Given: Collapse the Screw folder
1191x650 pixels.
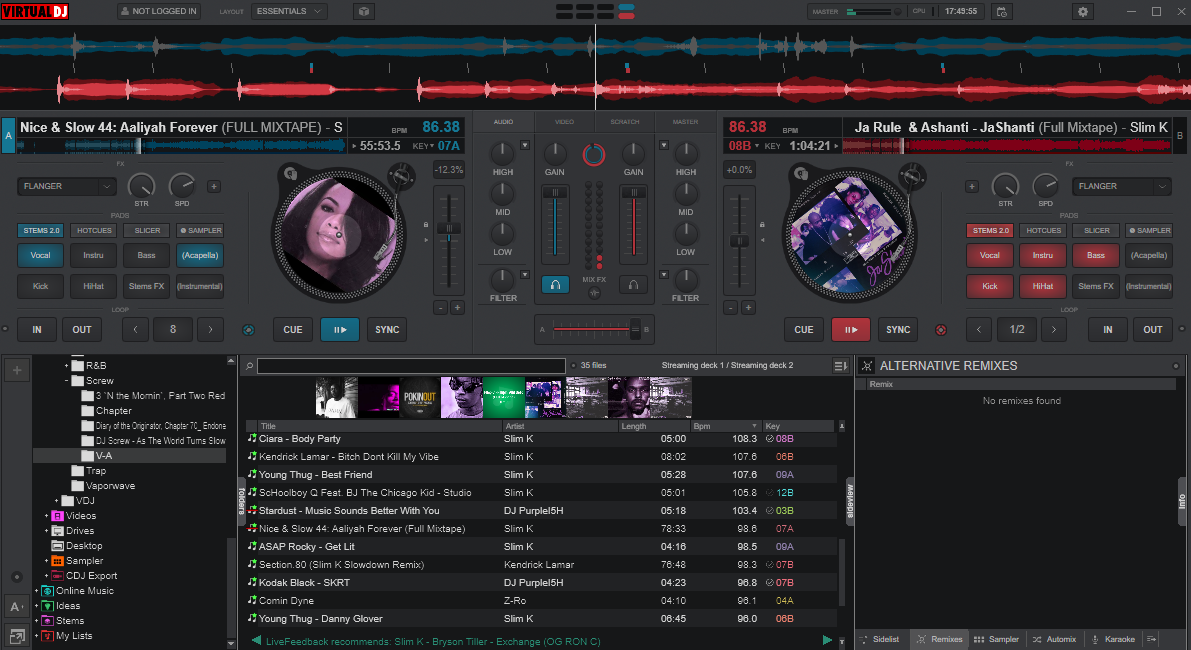Looking at the screenshot, I should pos(67,380).
